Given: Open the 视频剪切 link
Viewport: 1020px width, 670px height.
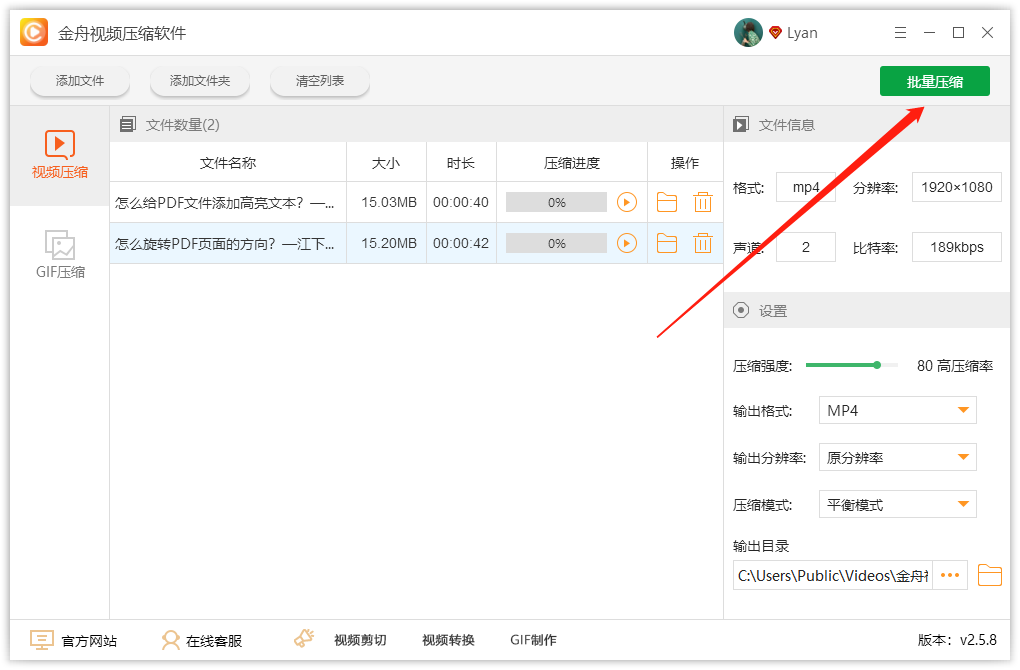Looking at the screenshot, I should click(x=360, y=640).
